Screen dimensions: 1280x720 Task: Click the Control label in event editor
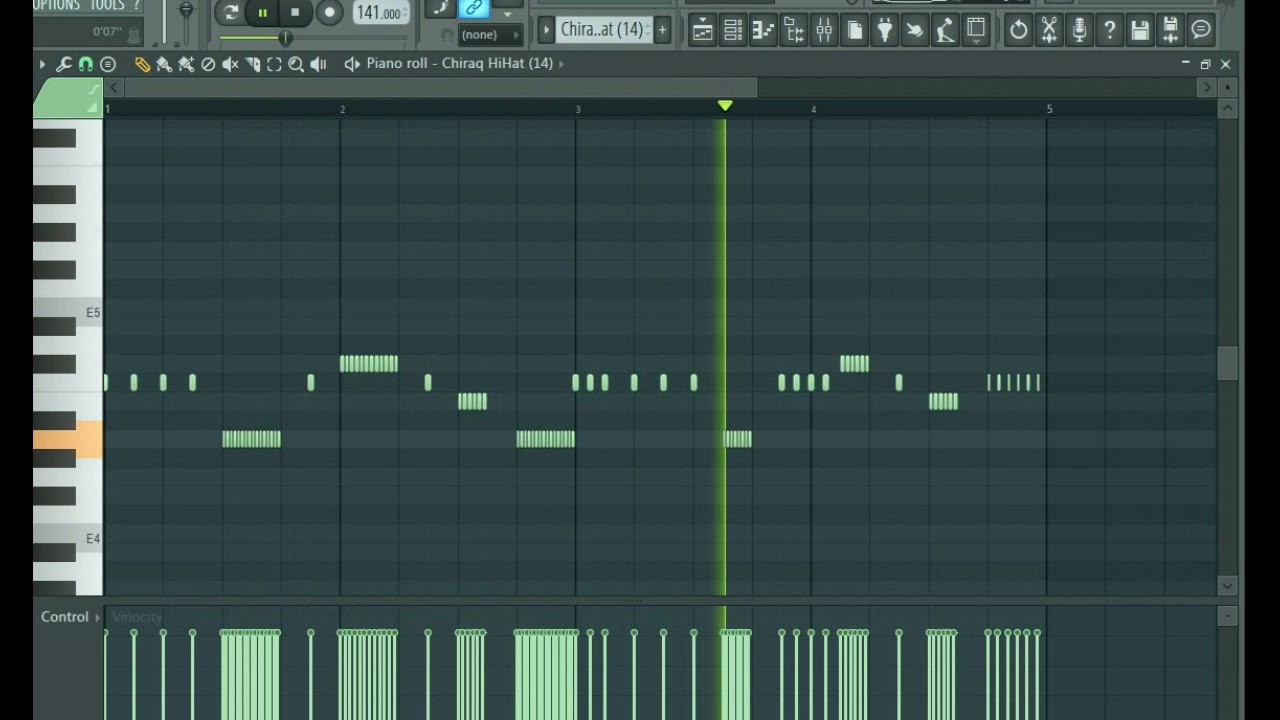[x=64, y=617]
